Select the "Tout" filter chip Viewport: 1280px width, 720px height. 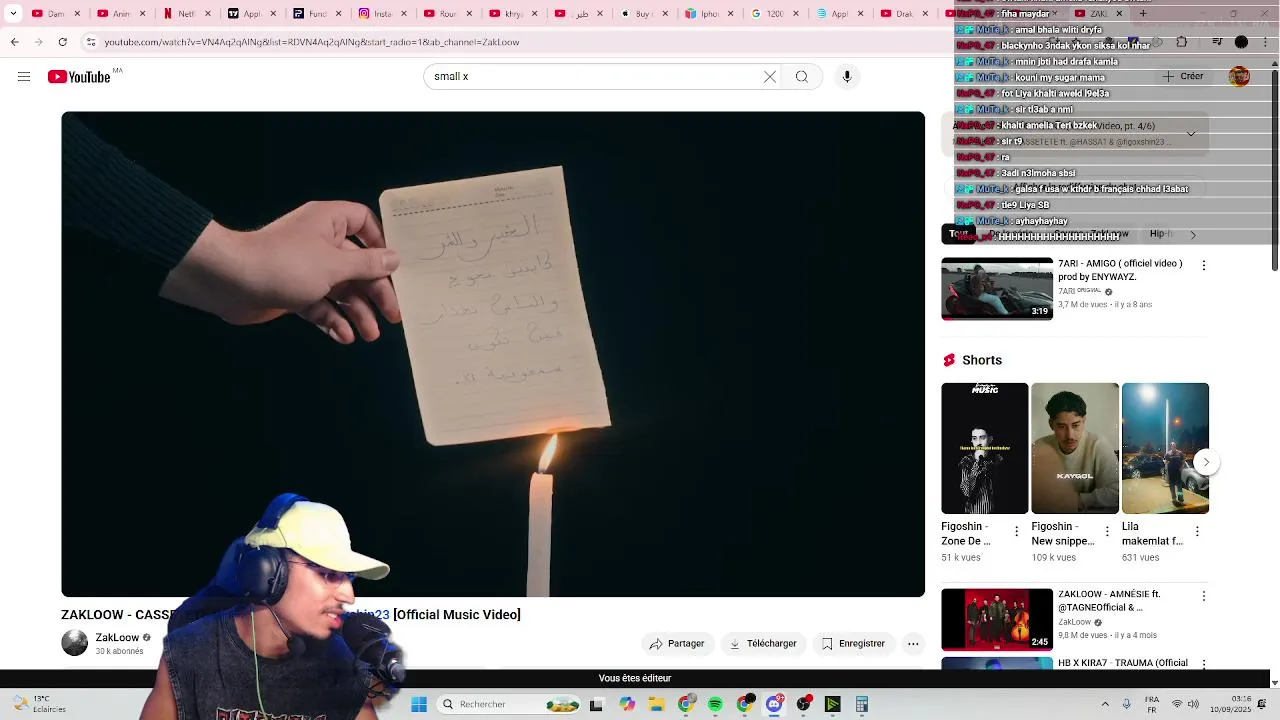point(958,234)
